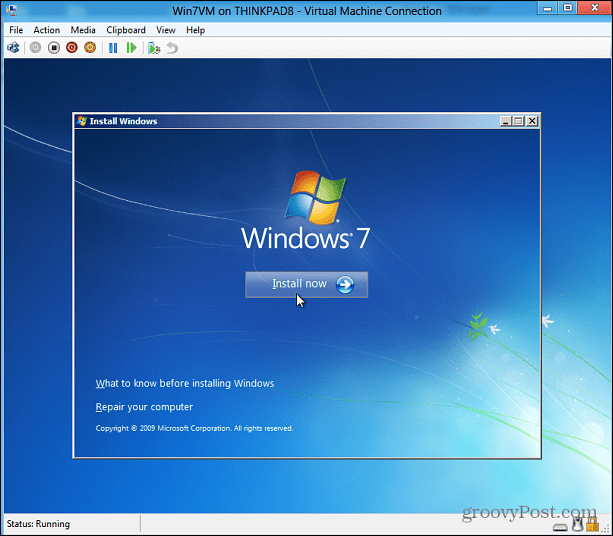
Task: Click the Snapshot toolbar icon
Action: [154, 48]
